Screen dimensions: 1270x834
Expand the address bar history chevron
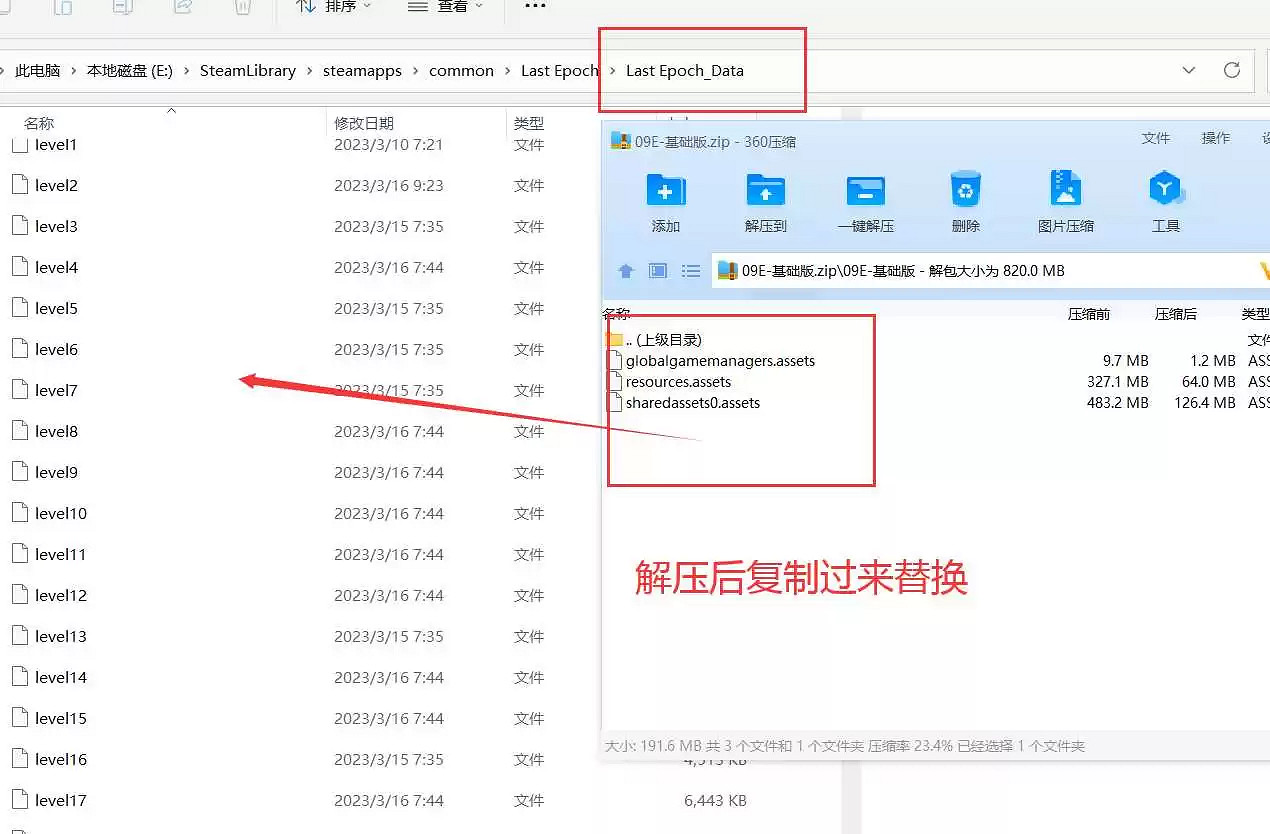coord(1189,70)
